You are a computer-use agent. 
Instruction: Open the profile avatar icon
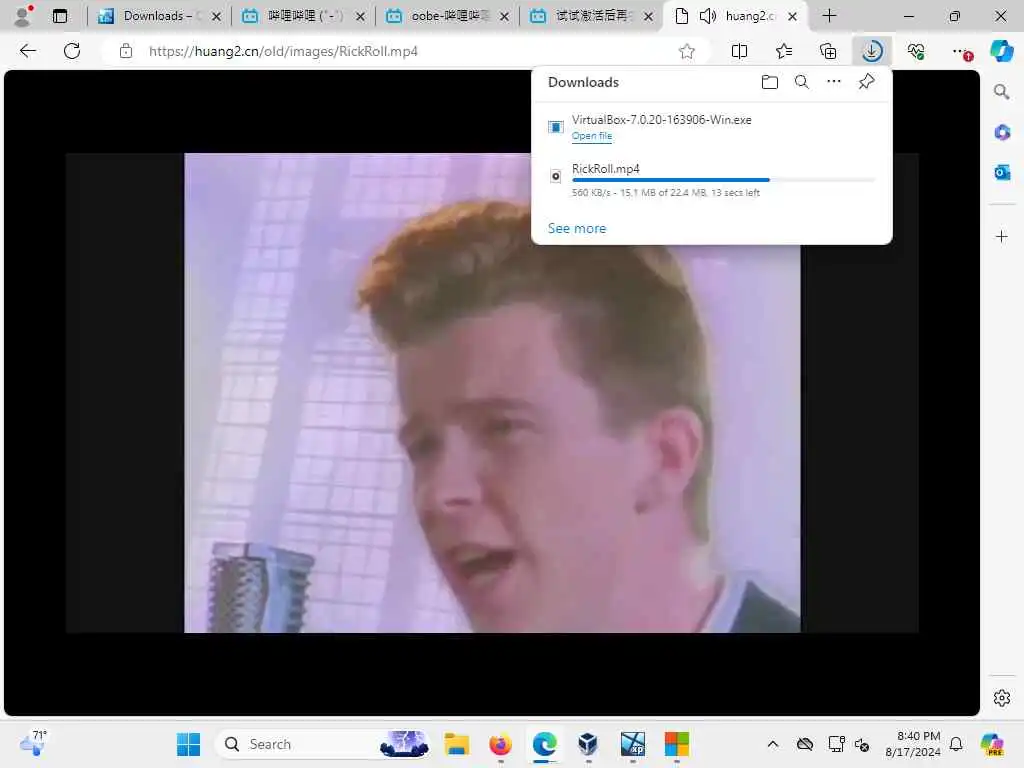(x=23, y=16)
